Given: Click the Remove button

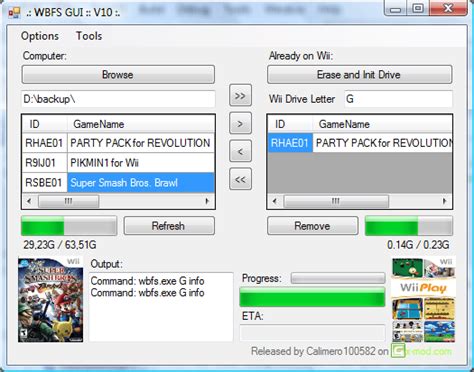Looking at the screenshot, I should 313,226.
